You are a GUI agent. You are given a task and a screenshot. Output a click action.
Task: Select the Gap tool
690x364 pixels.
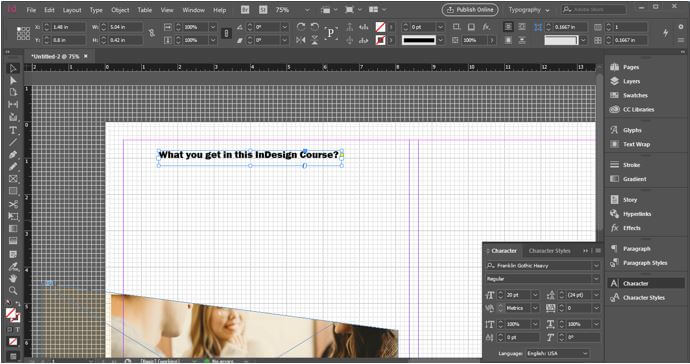(x=13, y=105)
